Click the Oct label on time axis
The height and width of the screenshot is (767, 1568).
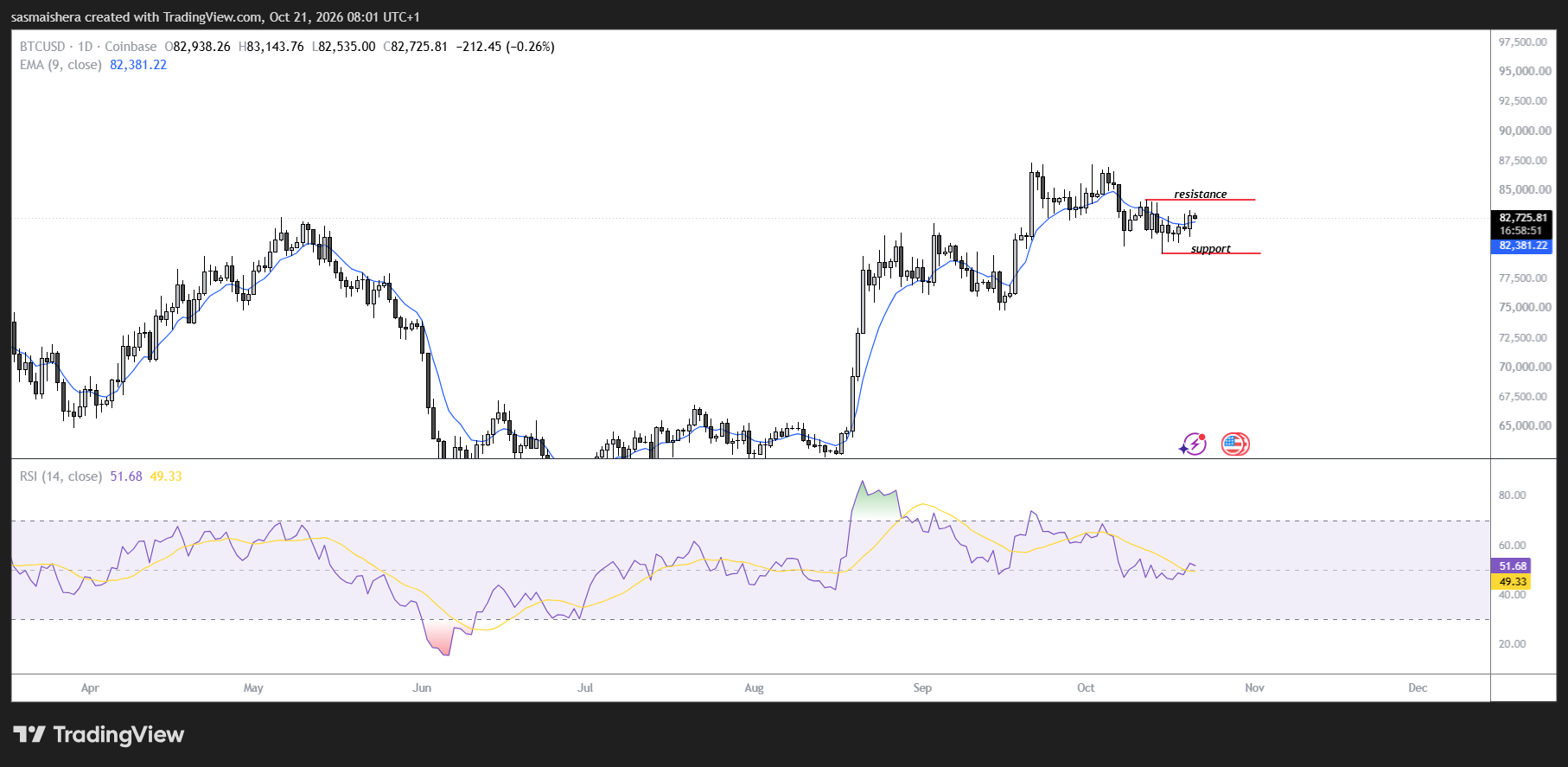[1086, 688]
